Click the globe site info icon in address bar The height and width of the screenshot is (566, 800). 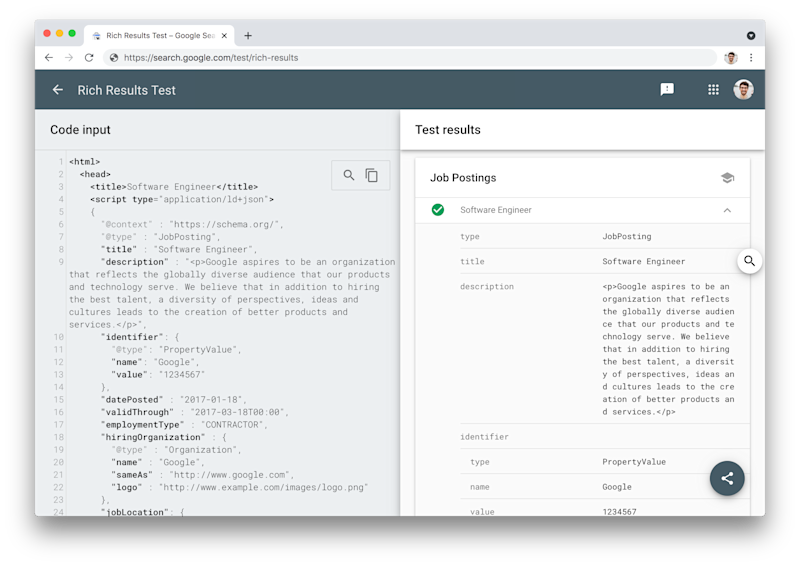(x=114, y=58)
